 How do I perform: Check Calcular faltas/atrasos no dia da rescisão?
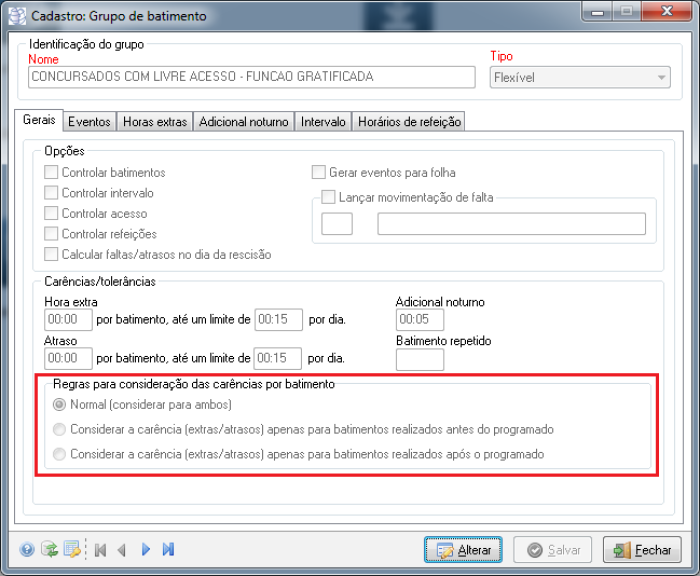pyautogui.click(x=52, y=255)
